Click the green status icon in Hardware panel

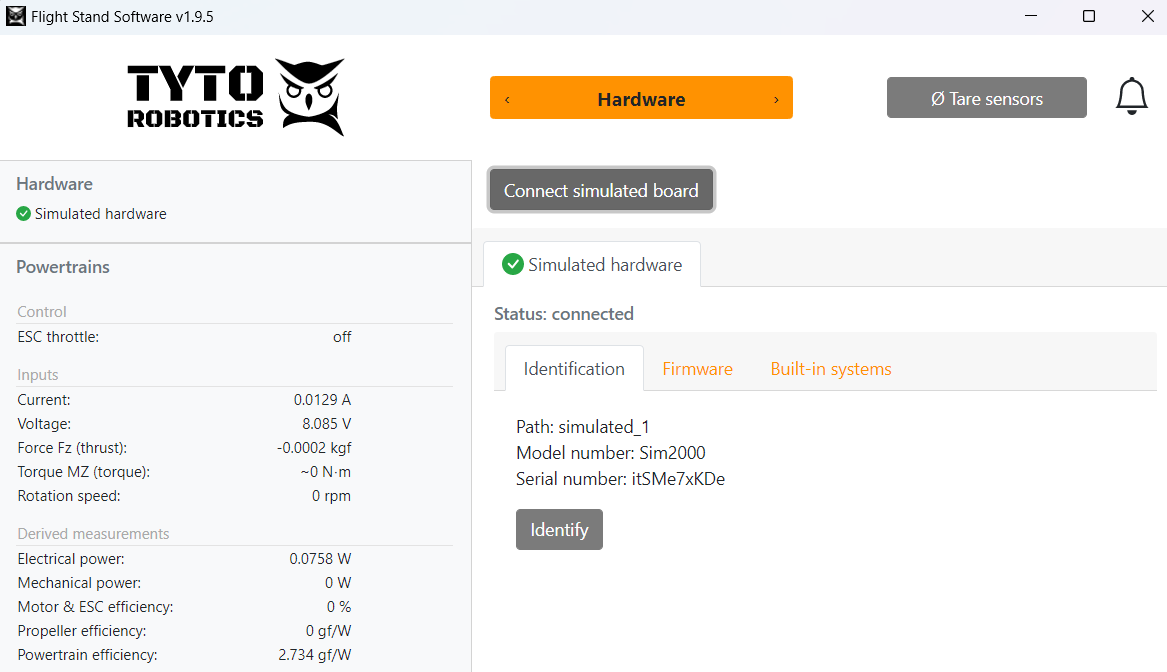click(x=24, y=214)
